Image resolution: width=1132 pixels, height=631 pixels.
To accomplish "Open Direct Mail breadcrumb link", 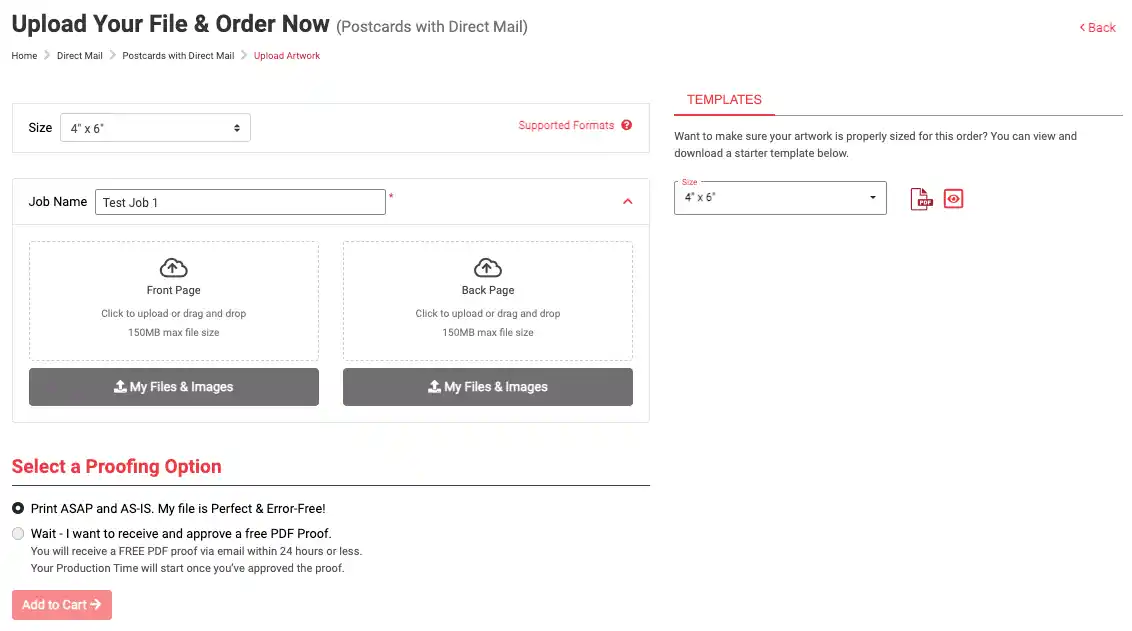I will [x=79, y=56].
